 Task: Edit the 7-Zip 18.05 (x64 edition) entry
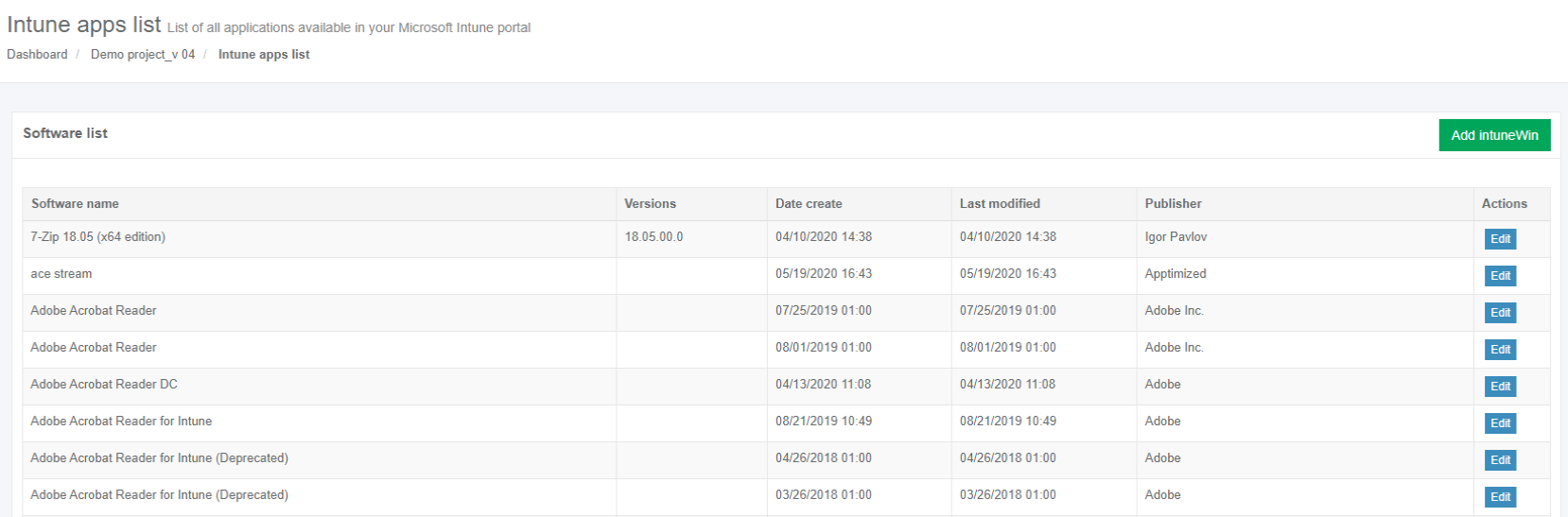[x=1500, y=239]
